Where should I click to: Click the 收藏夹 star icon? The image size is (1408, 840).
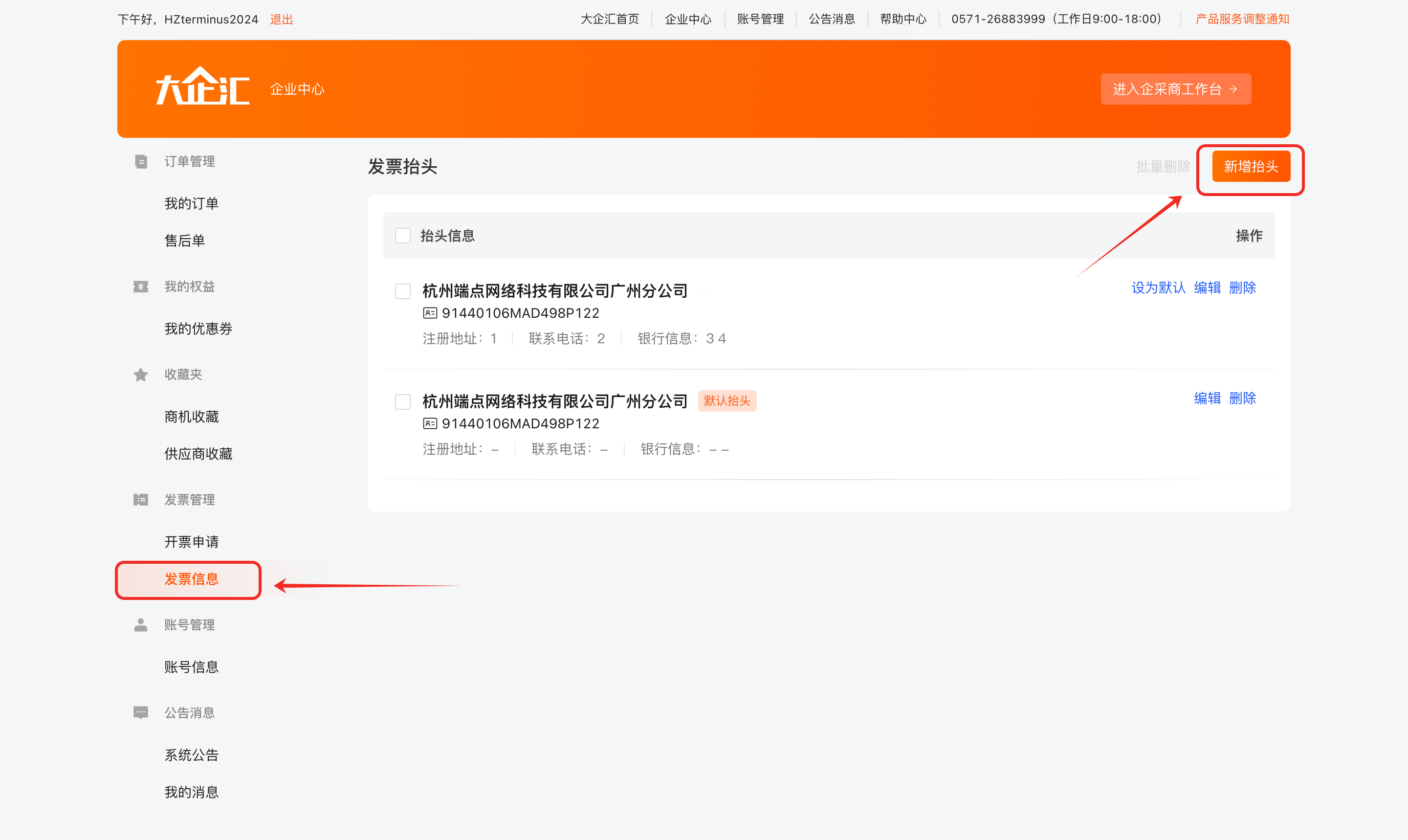tap(141, 375)
